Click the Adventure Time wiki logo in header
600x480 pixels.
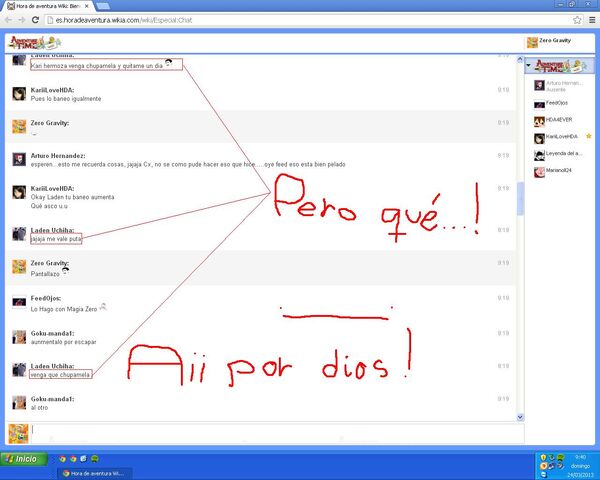(x=35, y=43)
